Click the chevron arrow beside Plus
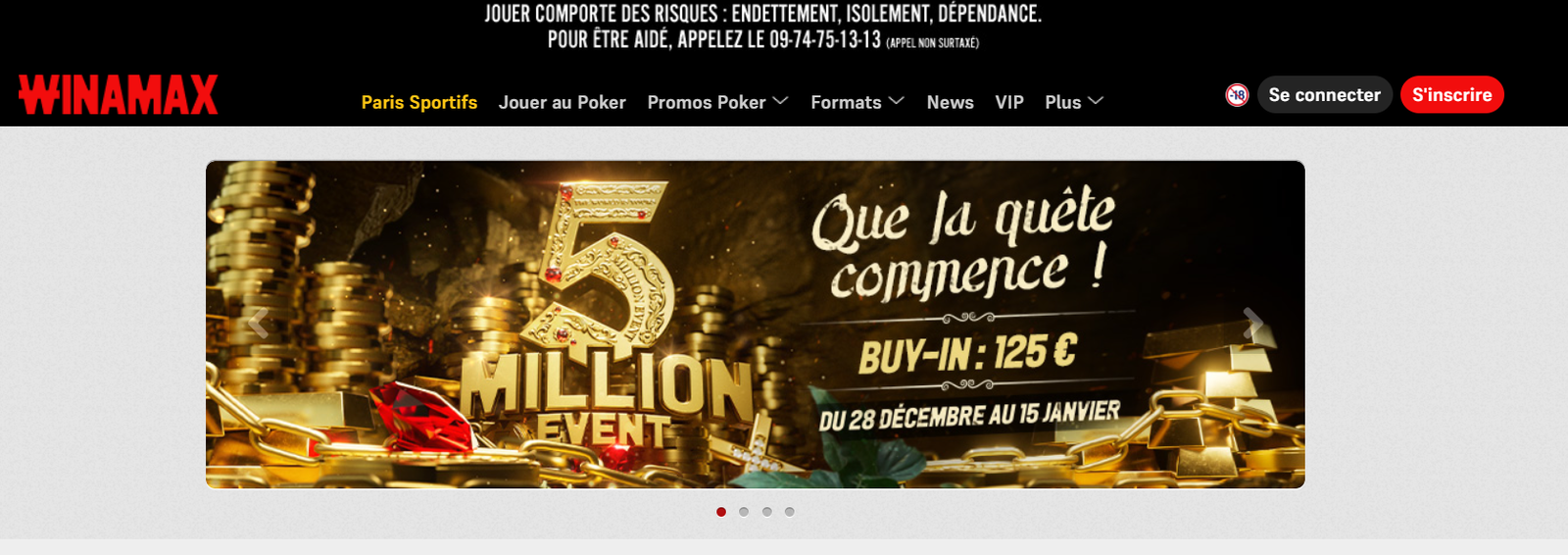Image resolution: width=1568 pixels, height=555 pixels. click(x=1096, y=101)
